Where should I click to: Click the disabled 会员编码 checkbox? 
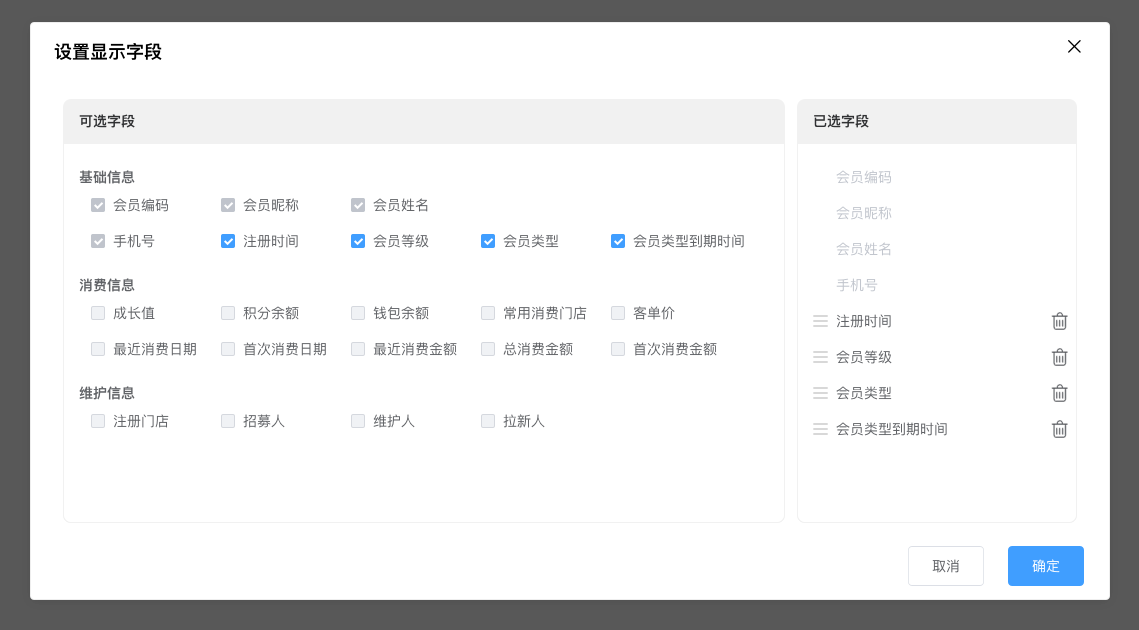coord(98,205)
